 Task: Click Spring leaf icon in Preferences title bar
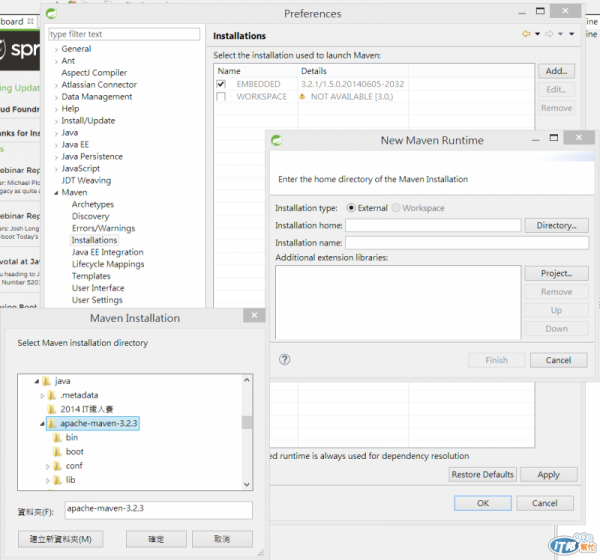point(51,14)
